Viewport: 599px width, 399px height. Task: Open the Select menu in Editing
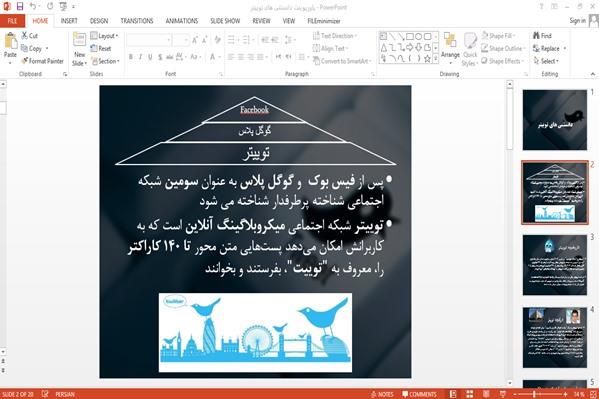click(546, 61)
